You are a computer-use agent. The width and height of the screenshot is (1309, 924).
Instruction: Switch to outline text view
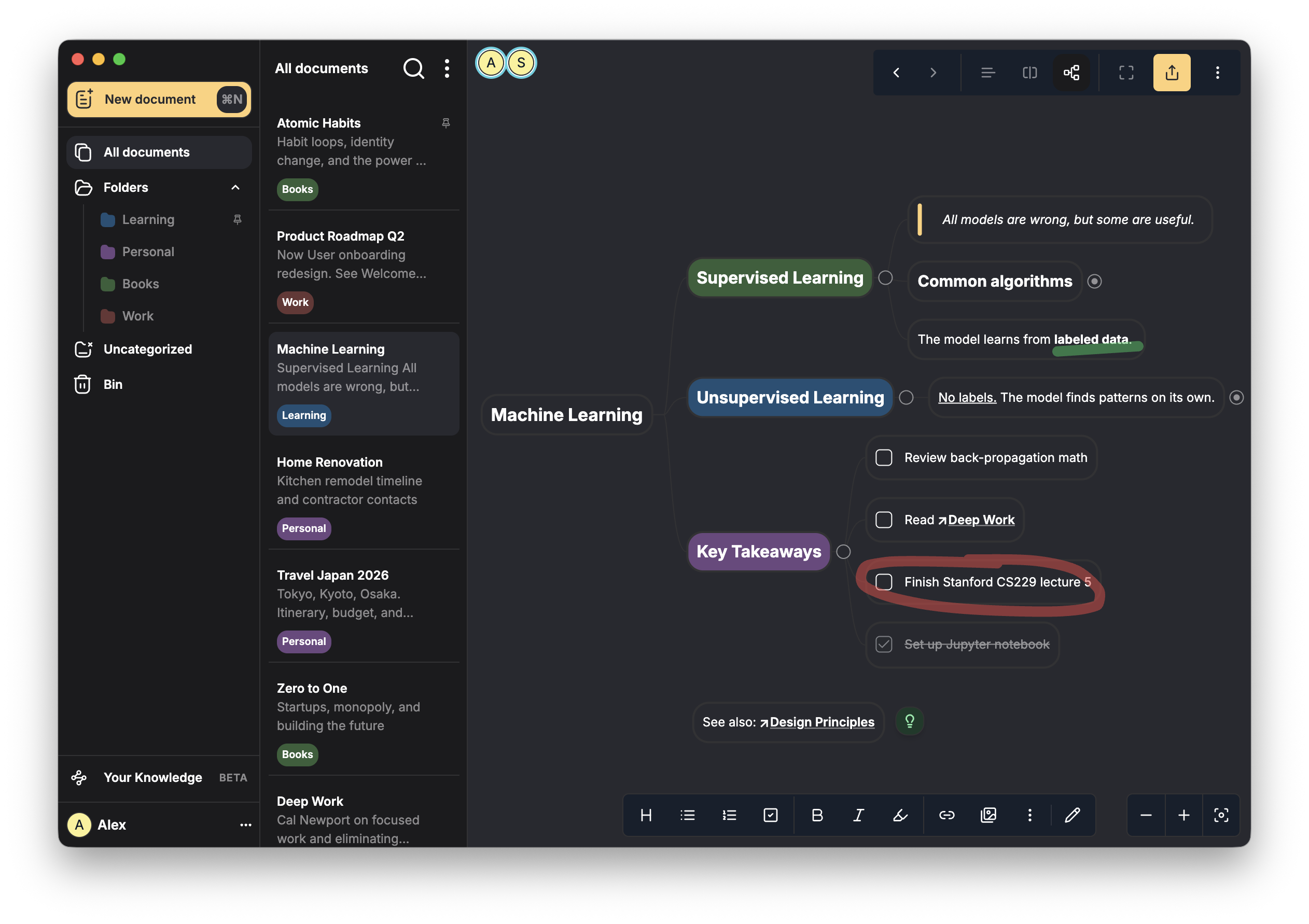(988, 73)
